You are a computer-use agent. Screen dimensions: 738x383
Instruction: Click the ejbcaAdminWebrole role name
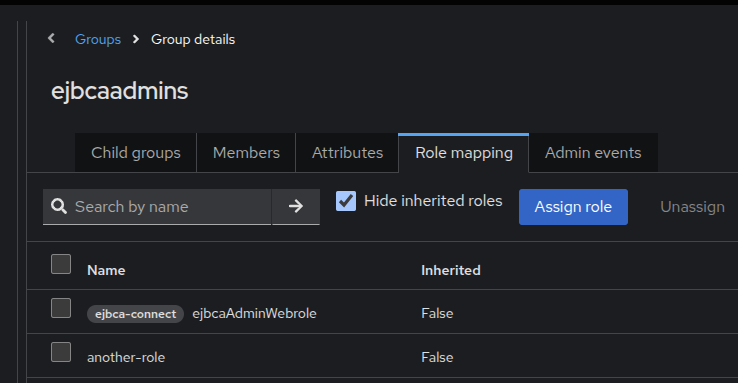coord(254,313)
